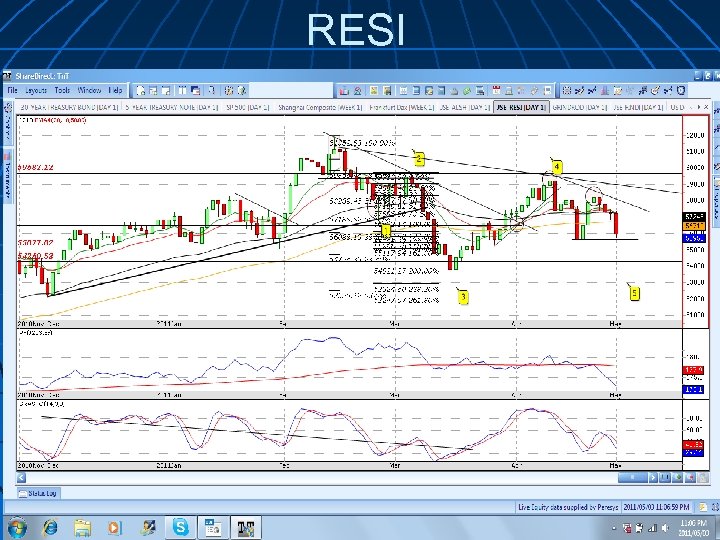Click the green round icon in second toolbar

467,90
